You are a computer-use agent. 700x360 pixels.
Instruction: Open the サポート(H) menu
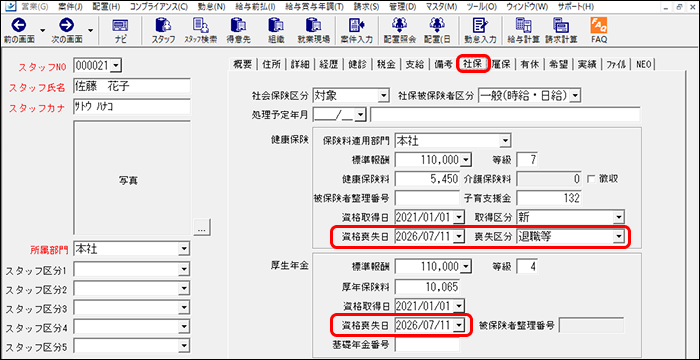coord(576,7)
